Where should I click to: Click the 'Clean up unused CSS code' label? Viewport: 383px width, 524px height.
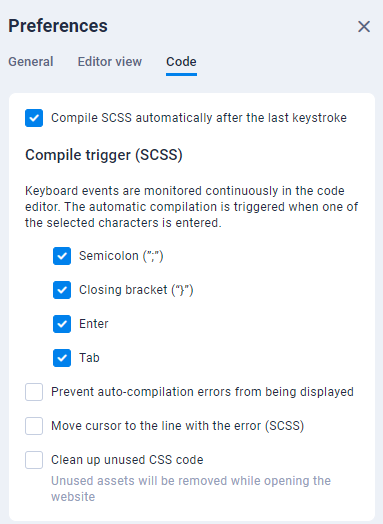pyautogui.click(x=127, y=460)
